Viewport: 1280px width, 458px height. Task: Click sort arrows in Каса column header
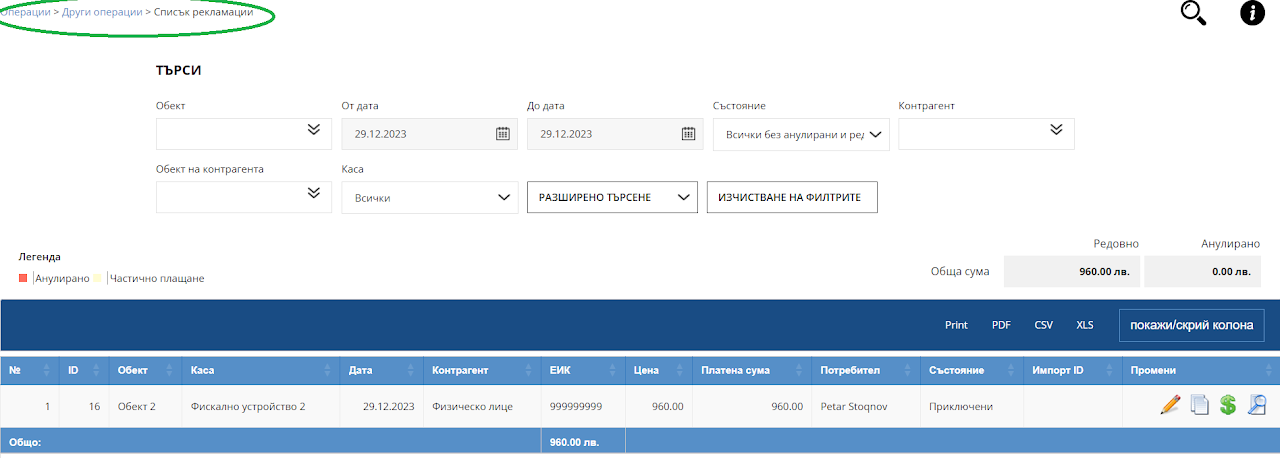[328, 370]
